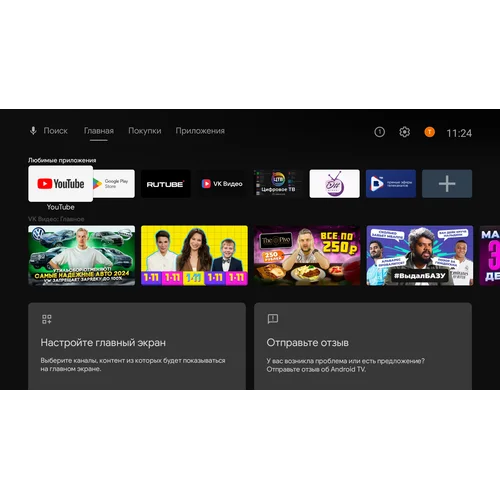This screenshot has width=500, height=500.
Task: Click the YouTube label under the tile
Action: [x=61, y=207]
